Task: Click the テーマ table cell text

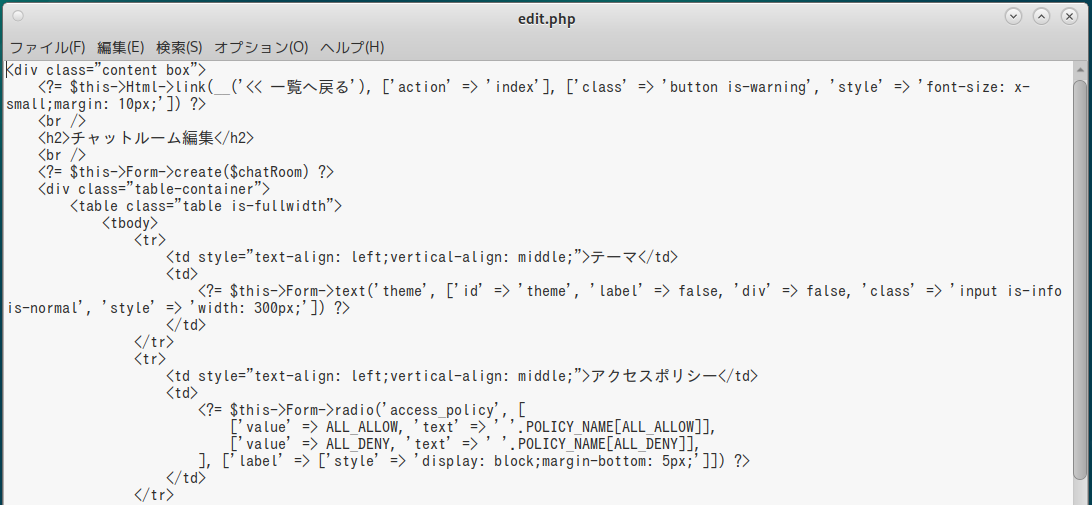Action: point(613,256)
